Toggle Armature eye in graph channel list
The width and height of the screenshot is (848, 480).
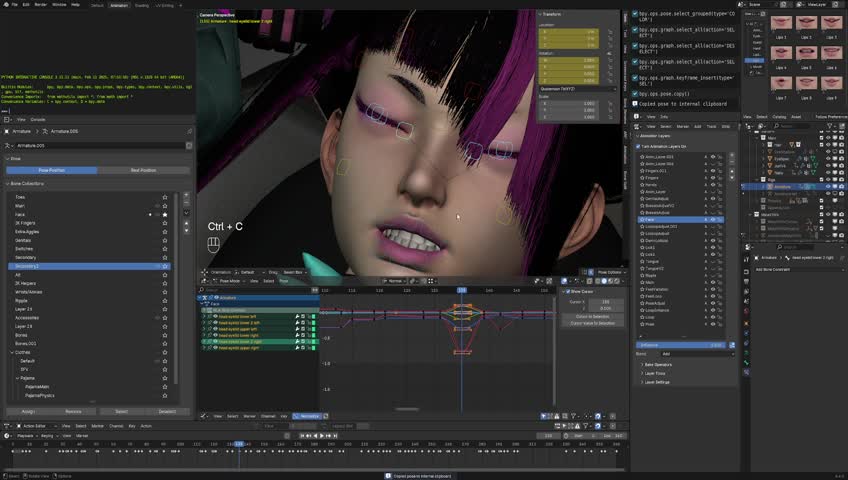click(216, 297)
